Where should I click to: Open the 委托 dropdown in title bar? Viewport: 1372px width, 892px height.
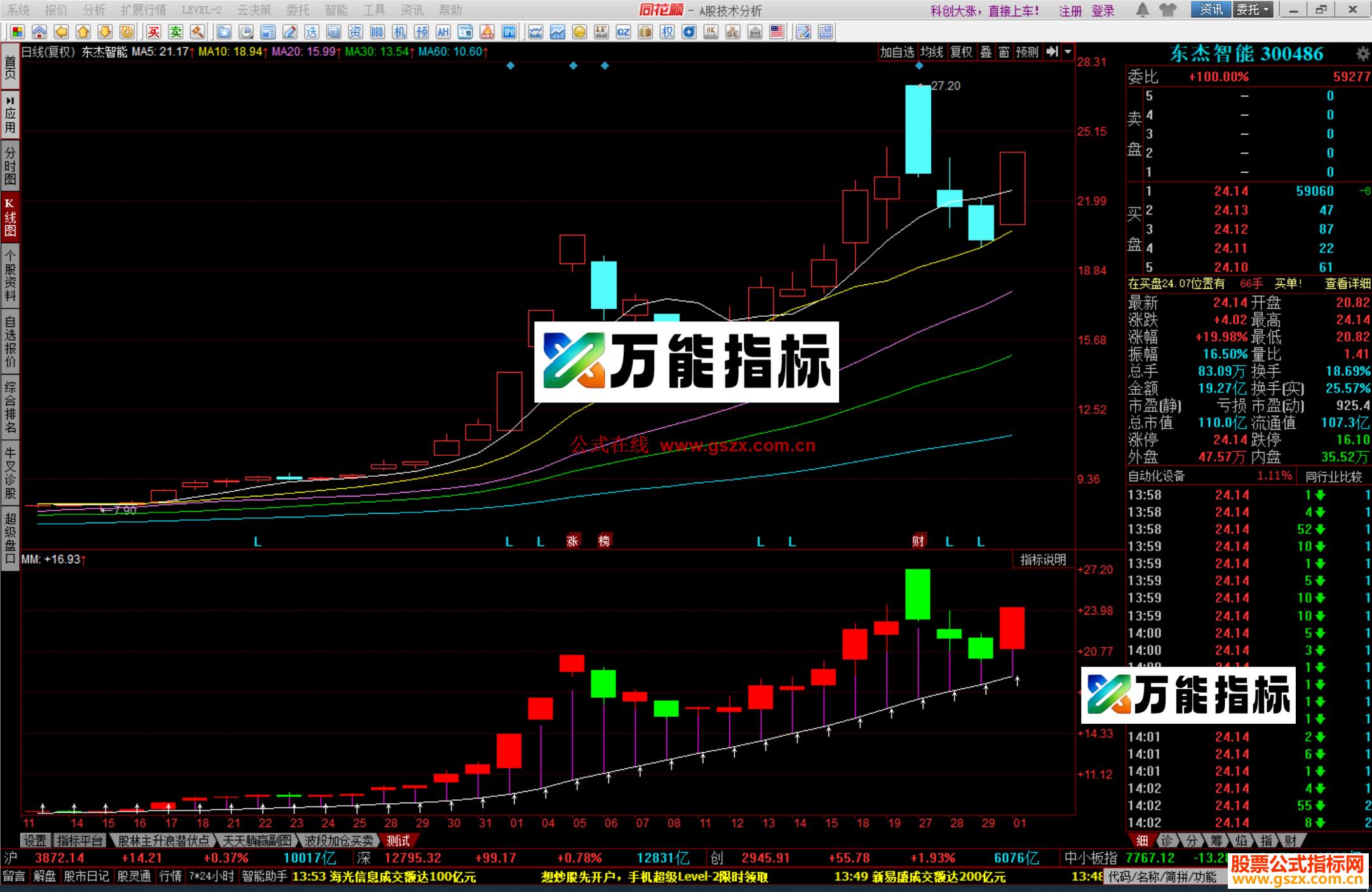point(1253,10)
